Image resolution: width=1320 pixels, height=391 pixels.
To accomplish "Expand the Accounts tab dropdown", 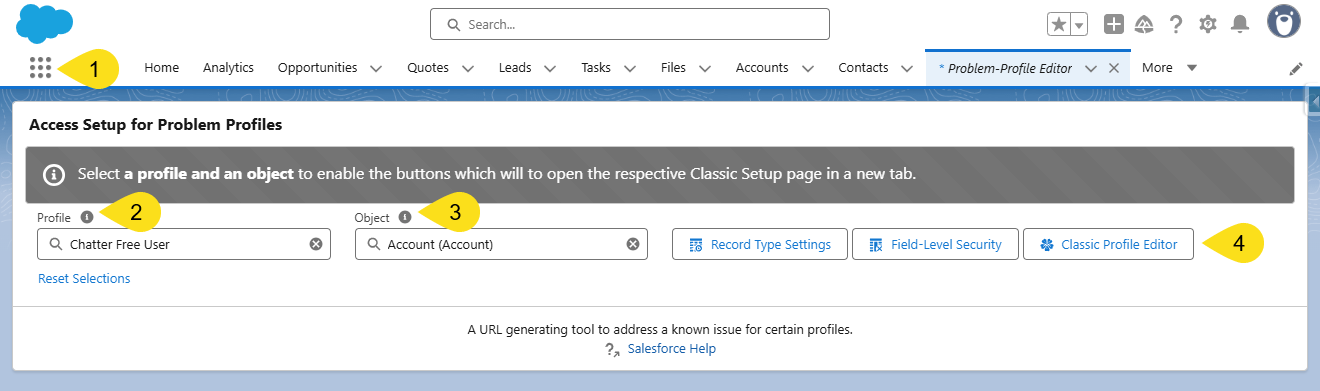I will (807, 69).
